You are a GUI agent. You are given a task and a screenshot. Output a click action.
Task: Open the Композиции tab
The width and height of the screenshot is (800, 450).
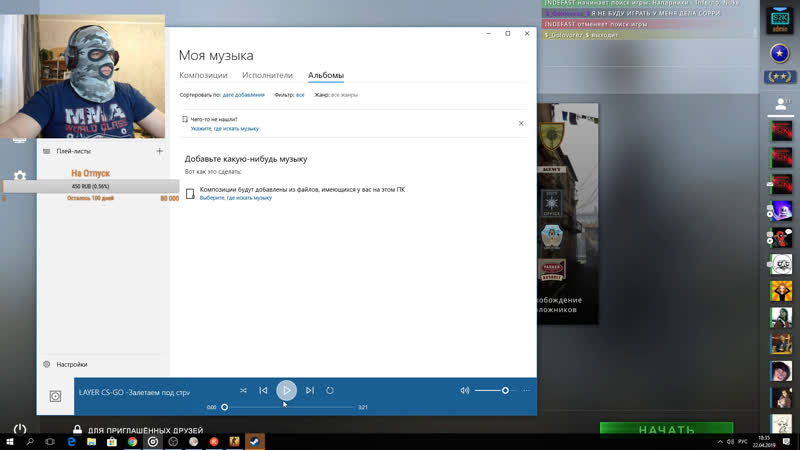click(x=203, y=75)
